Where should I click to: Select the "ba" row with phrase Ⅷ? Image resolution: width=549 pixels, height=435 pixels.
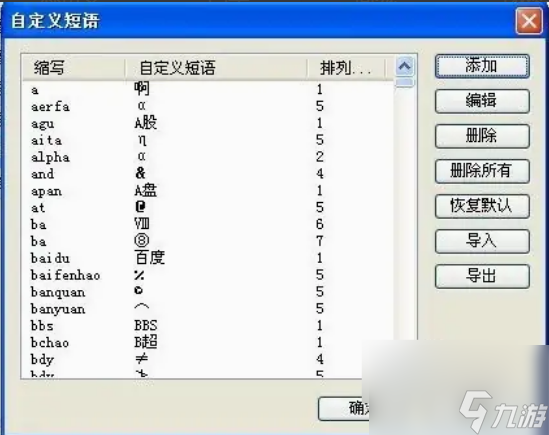[x=208, y=225]
